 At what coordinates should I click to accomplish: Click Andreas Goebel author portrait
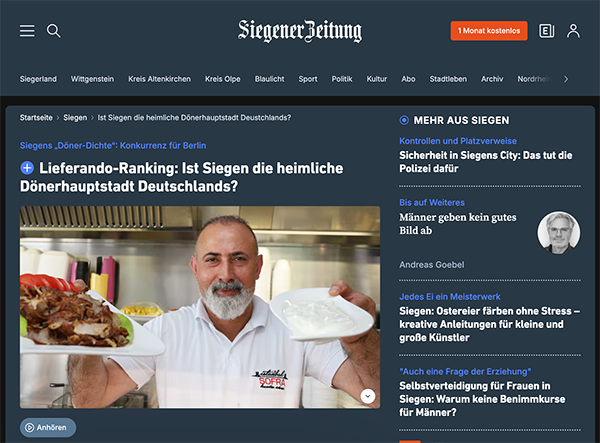pyautogui.click(x=559, y=233)
